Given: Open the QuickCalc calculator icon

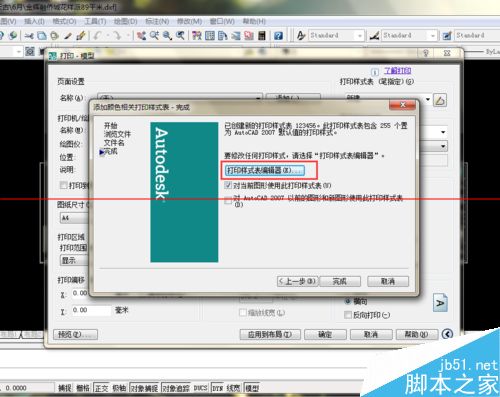Looking at the screenshot, I should pos(262,35).
